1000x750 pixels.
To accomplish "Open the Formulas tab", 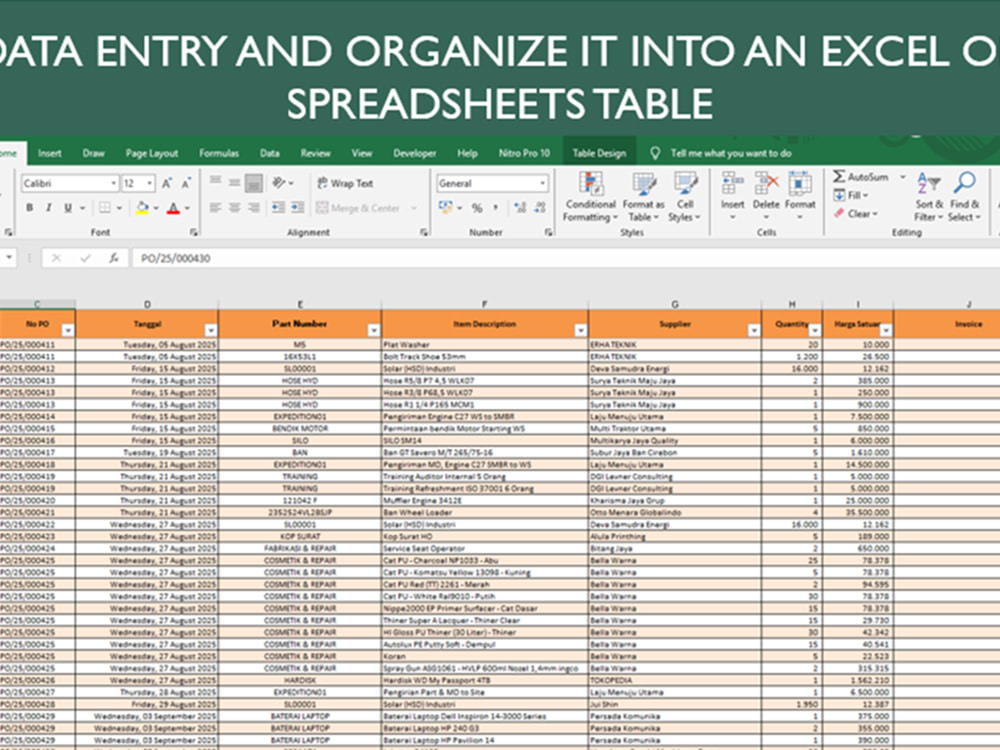I will pos(219,153).
